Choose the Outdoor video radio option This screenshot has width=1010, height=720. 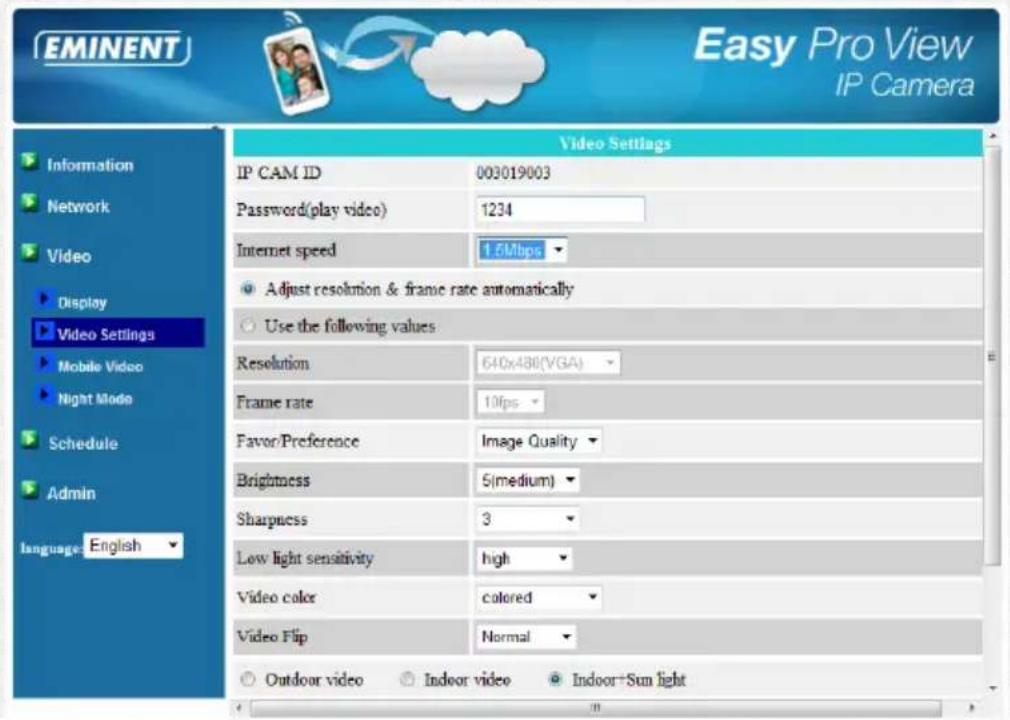pos(247,679)
